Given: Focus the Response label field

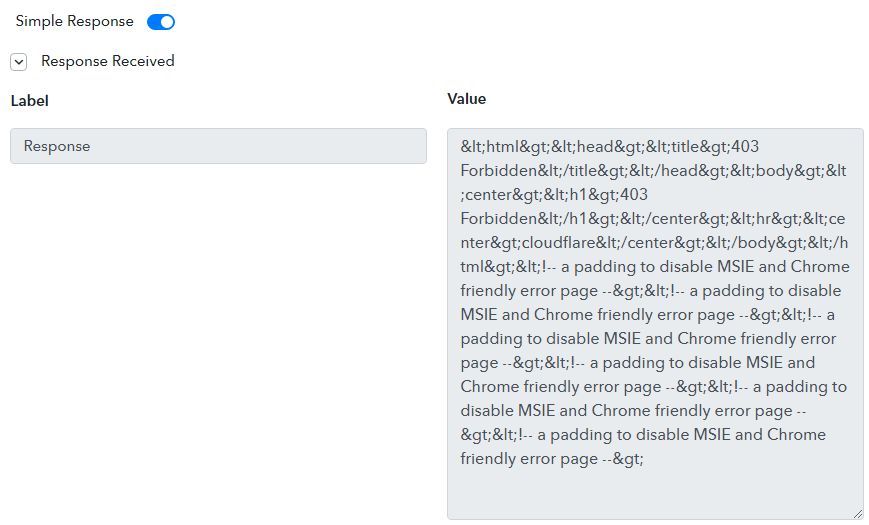Looking at the screenshot, I should pyautogui.click(x=218, y=146).
